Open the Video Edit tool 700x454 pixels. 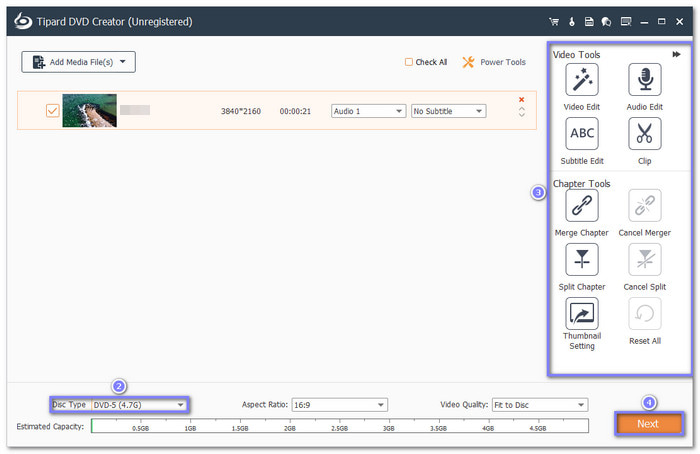(x=582, y=80)
